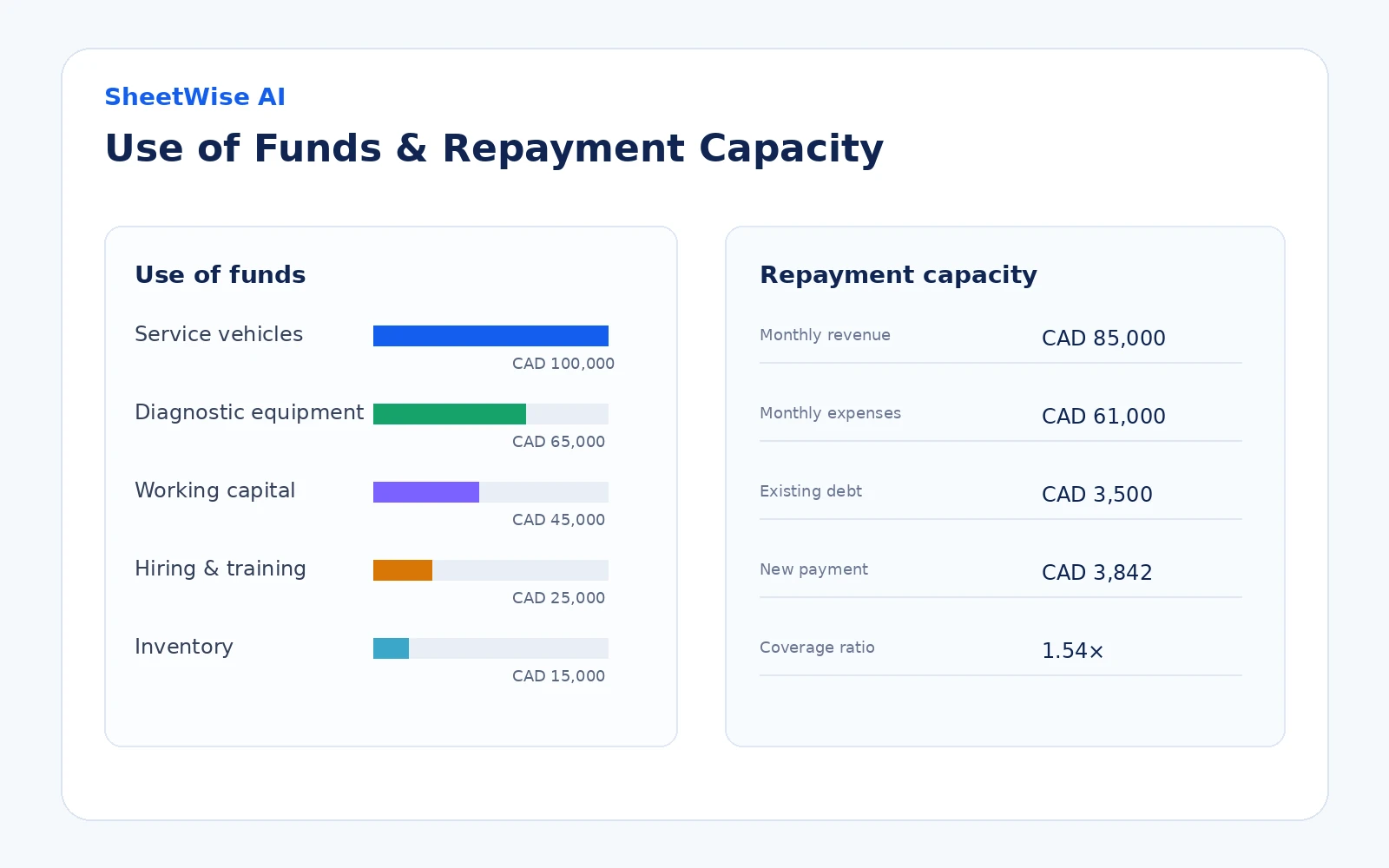Select the 'Service vehicles' label
Screen dimensions: 1389x868
(219, 334)
